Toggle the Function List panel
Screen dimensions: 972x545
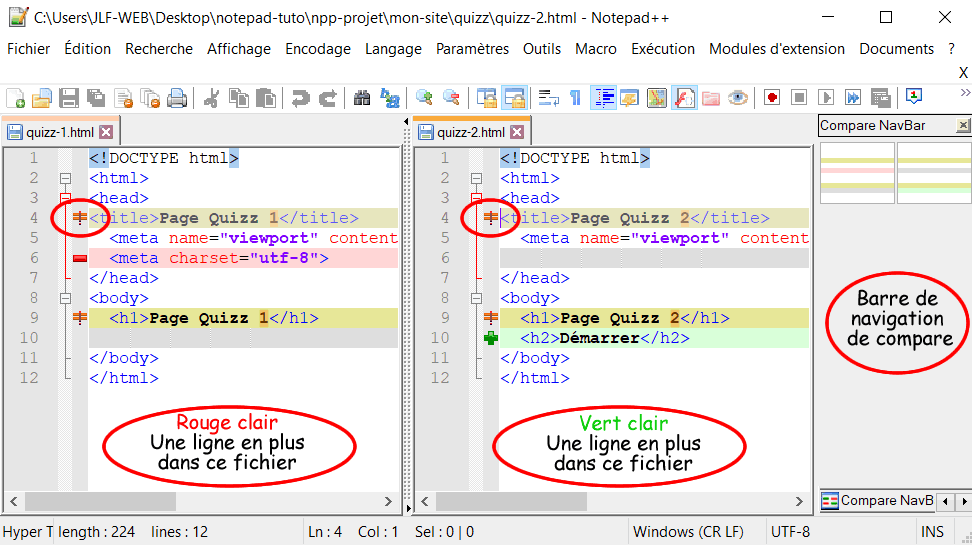(684, 98)
